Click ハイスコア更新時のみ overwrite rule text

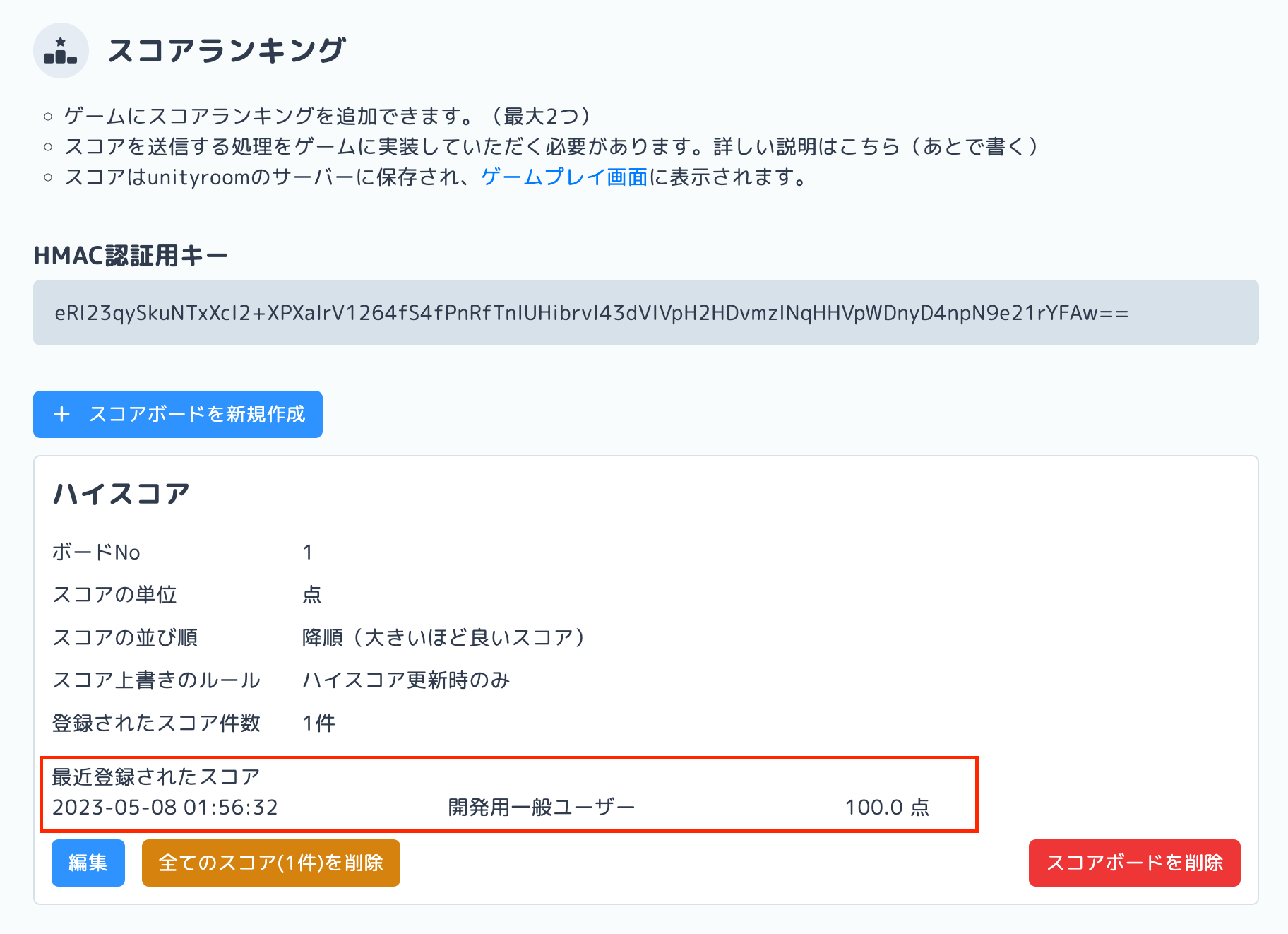pyautogui.click(x=405, y=680)
